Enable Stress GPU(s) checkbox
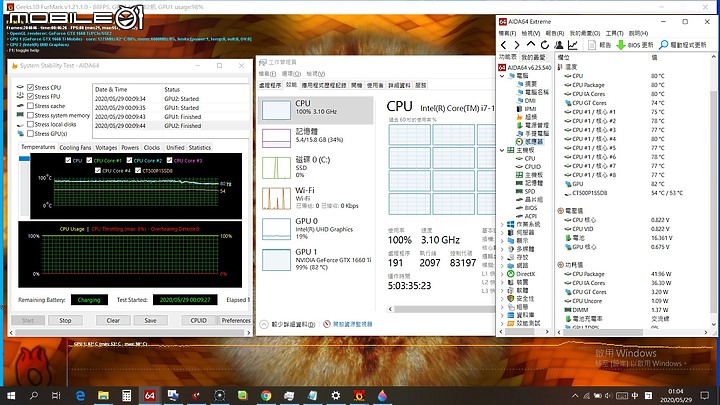720x405 pixels. [x=30, y=134]
